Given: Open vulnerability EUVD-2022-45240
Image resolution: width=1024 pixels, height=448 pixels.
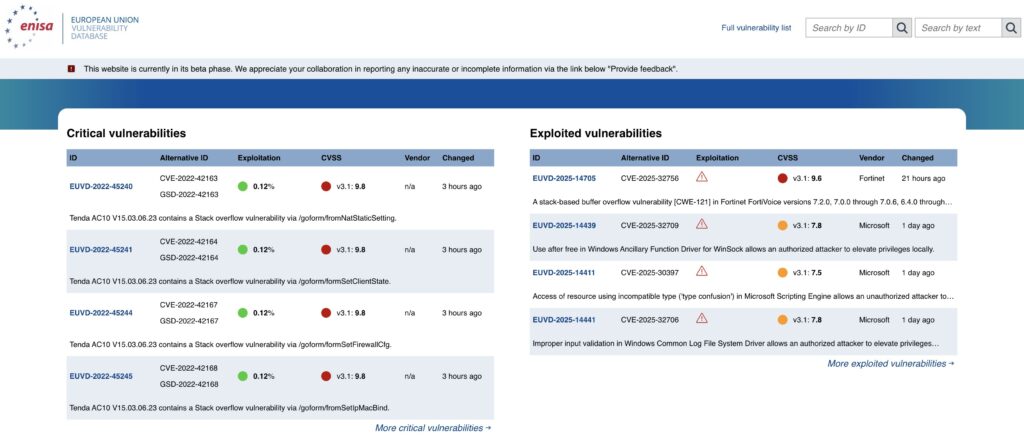Looking at the screenshot, I should pyautogui.click(x=101, y=186).
